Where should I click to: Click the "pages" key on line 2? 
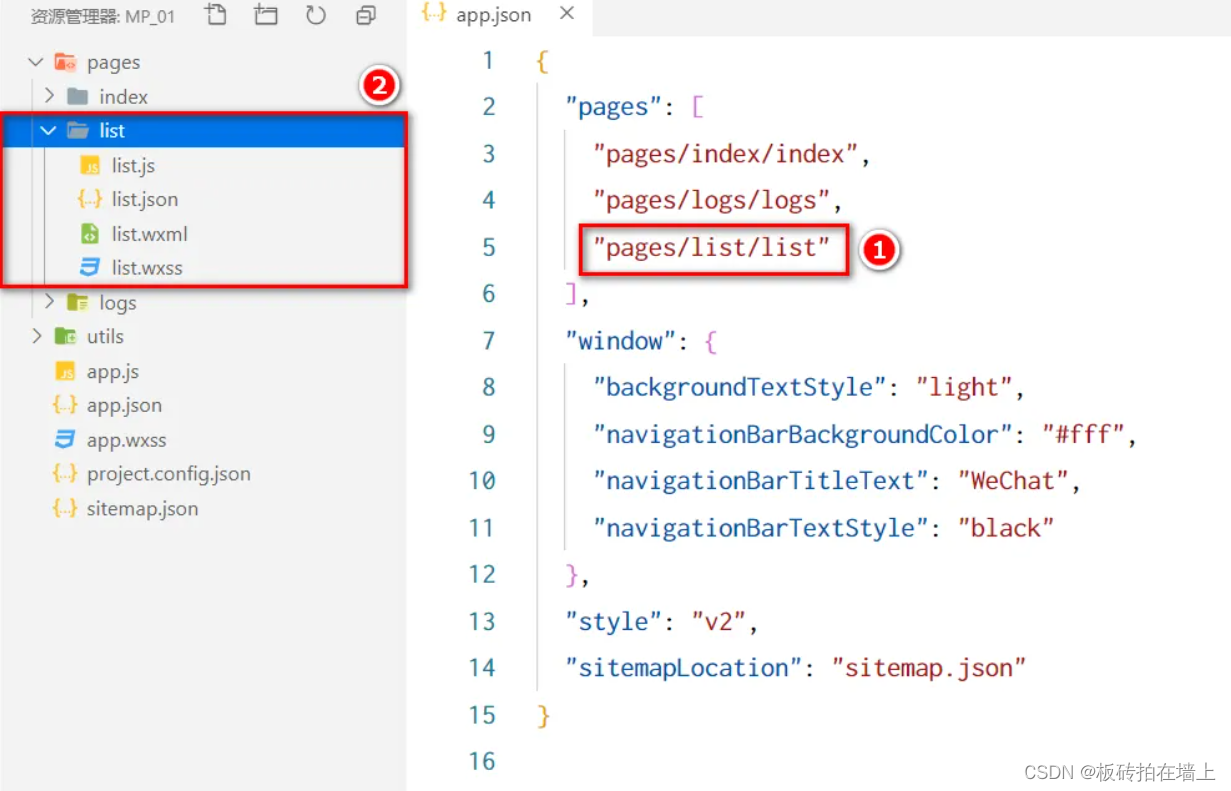(x=614, y=107)
